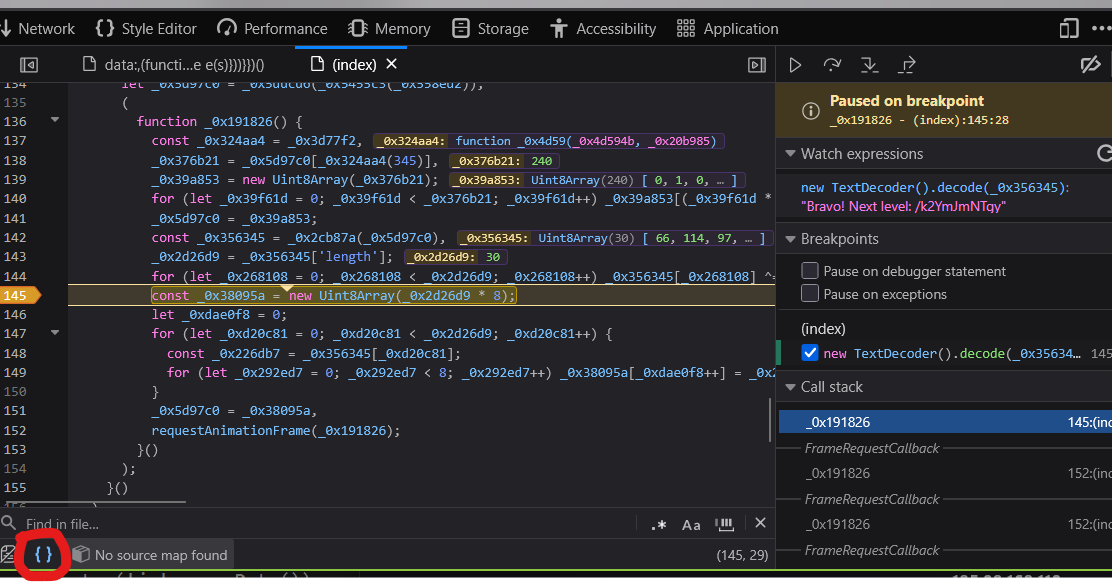Click the vertical scrollbar of code editor
This screenshot has height=582, width=1112.
pos(771,420)
